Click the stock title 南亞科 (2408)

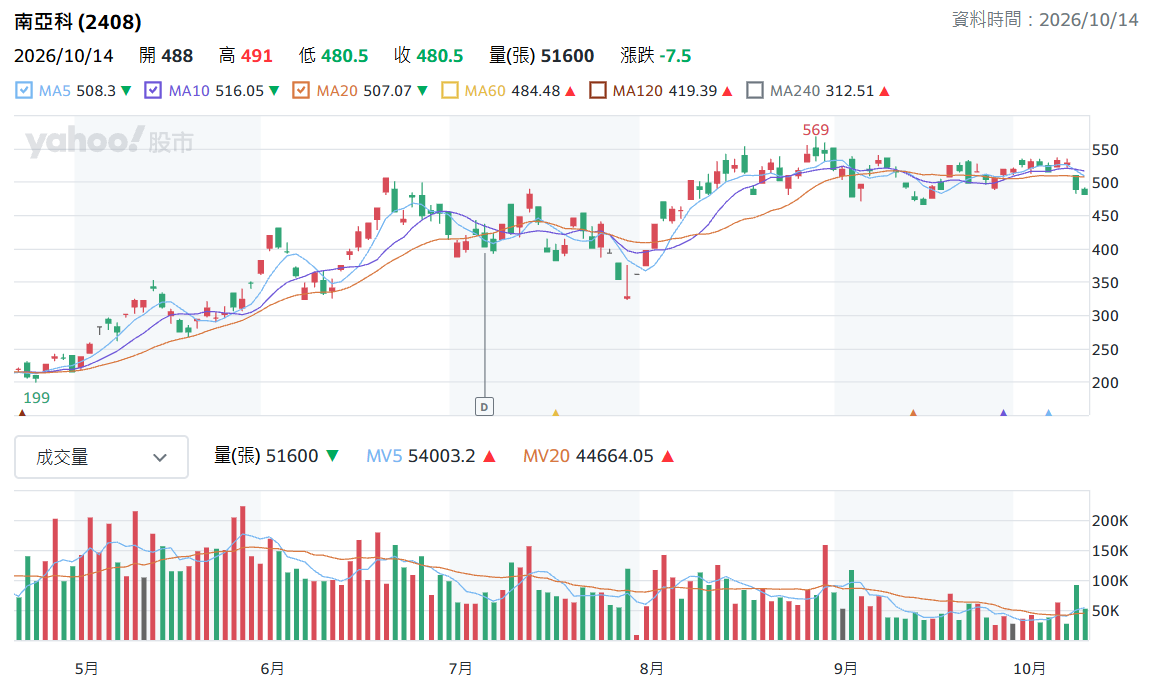[77, 21]
